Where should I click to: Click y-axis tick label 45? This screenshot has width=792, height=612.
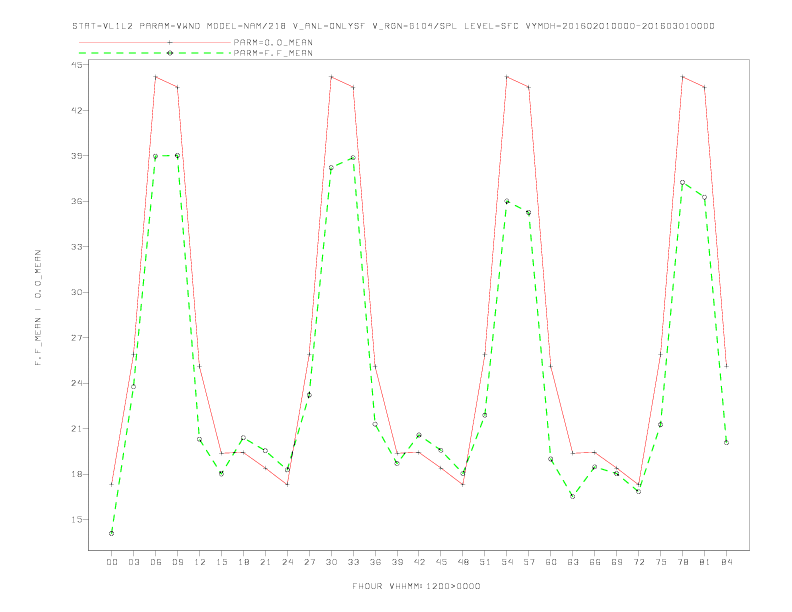click(77, 65)
